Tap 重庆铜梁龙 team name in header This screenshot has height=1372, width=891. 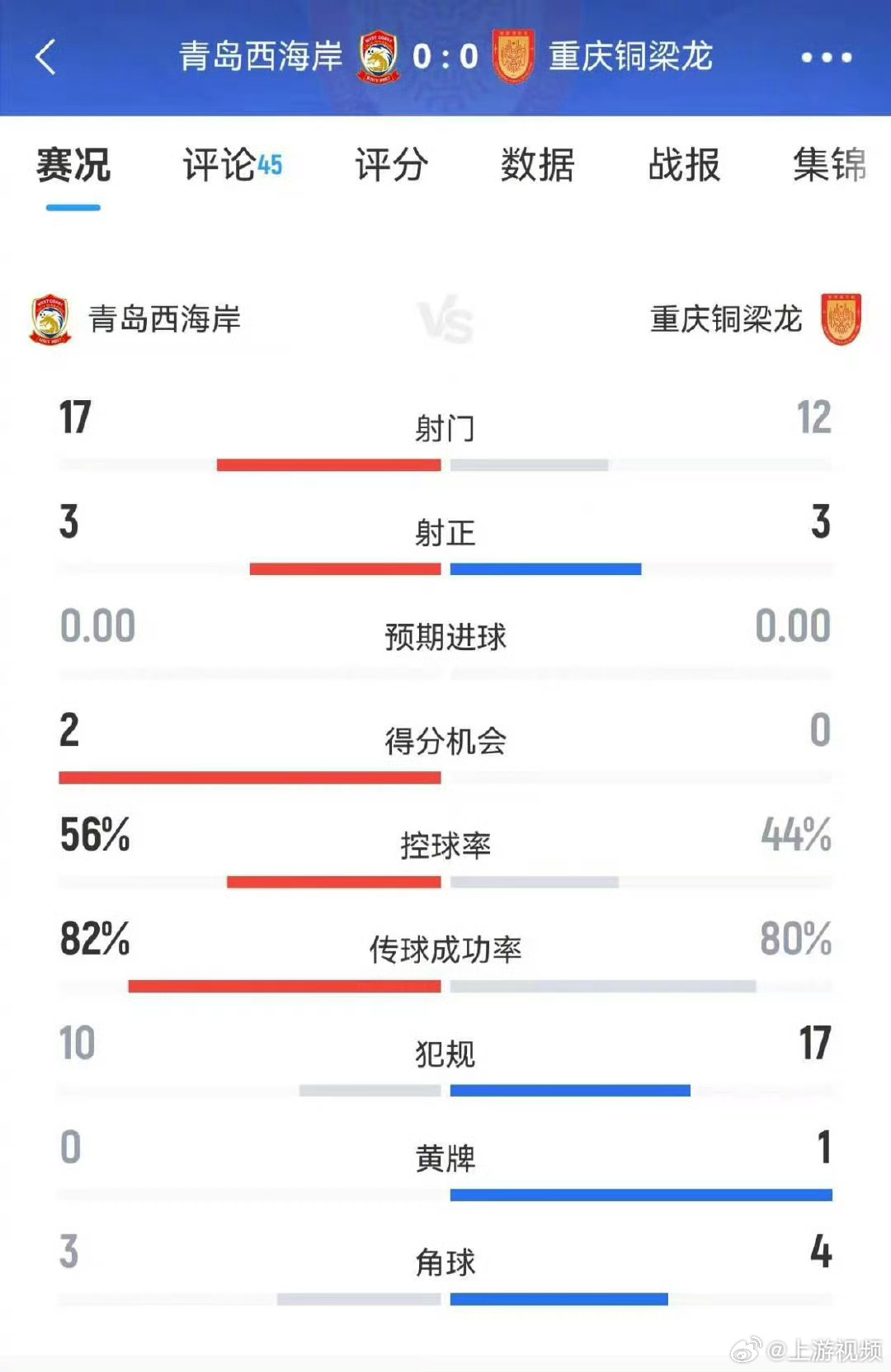[x=631, y=56]
